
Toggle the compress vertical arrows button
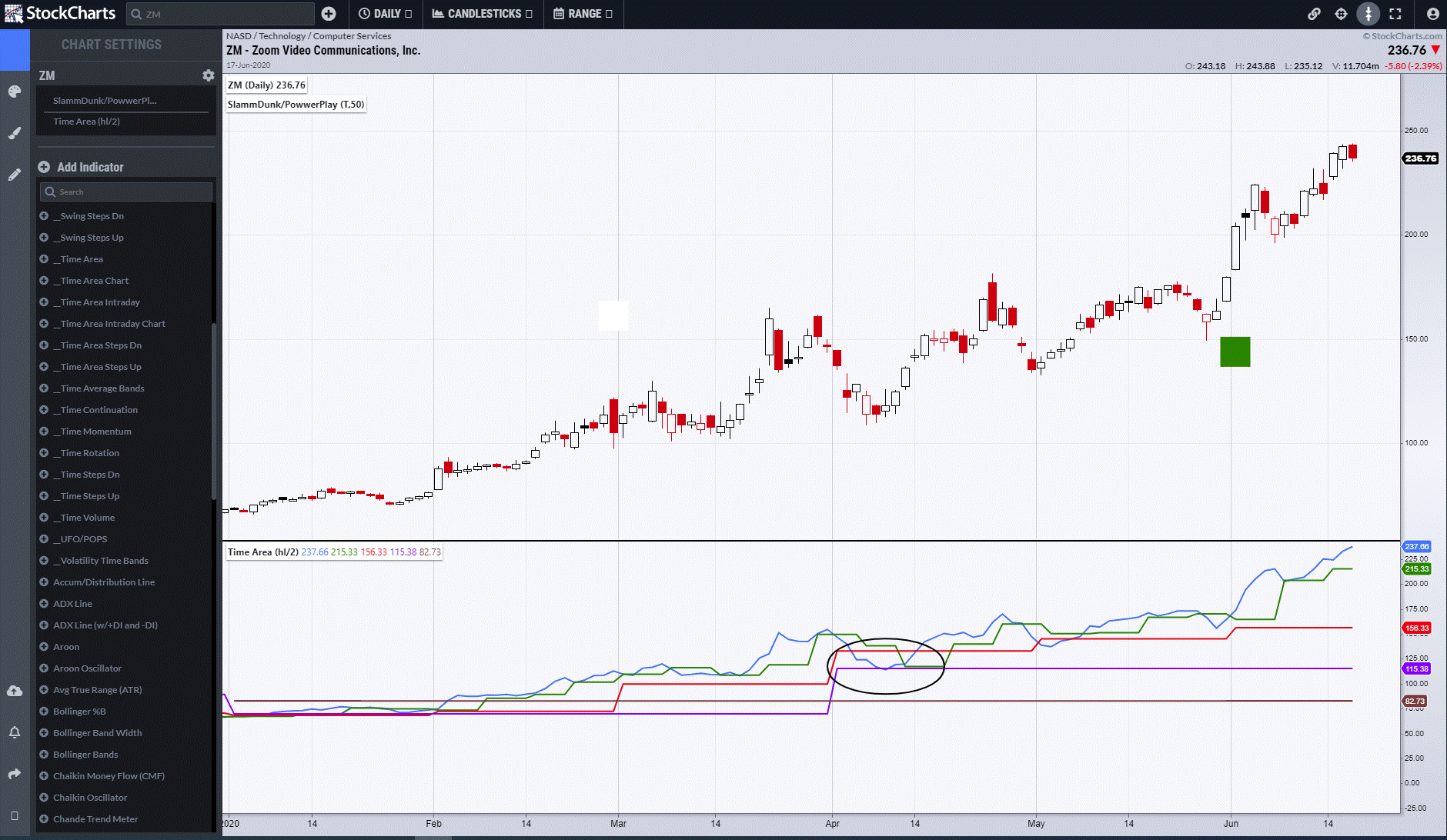(1368, 14)
